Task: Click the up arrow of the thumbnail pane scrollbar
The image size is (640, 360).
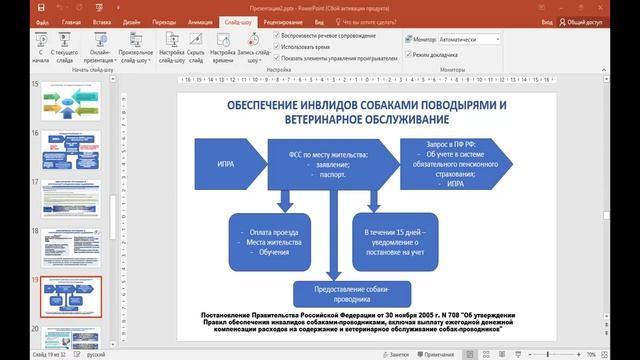Action: tap(113, 79)
